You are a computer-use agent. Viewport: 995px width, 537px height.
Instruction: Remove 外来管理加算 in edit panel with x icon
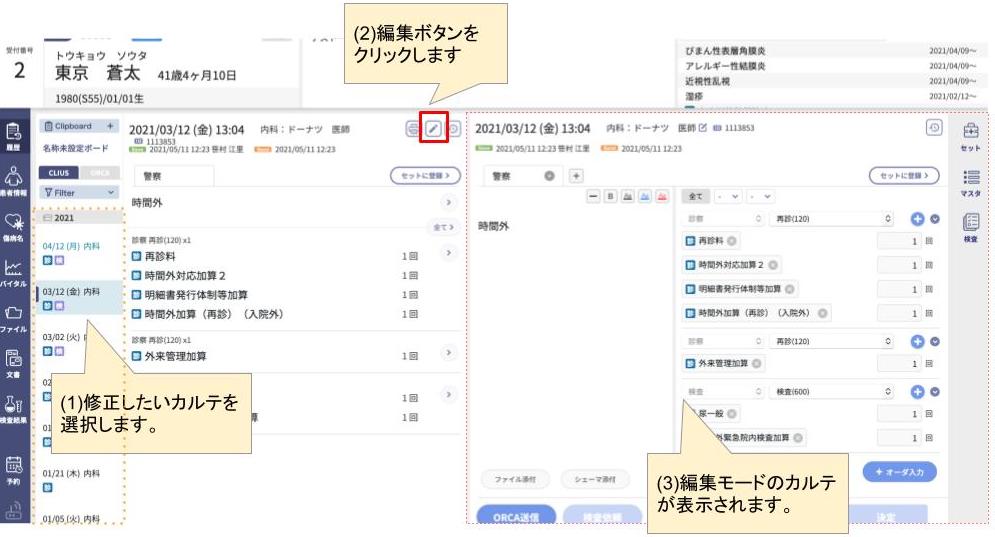coord(756,364)
